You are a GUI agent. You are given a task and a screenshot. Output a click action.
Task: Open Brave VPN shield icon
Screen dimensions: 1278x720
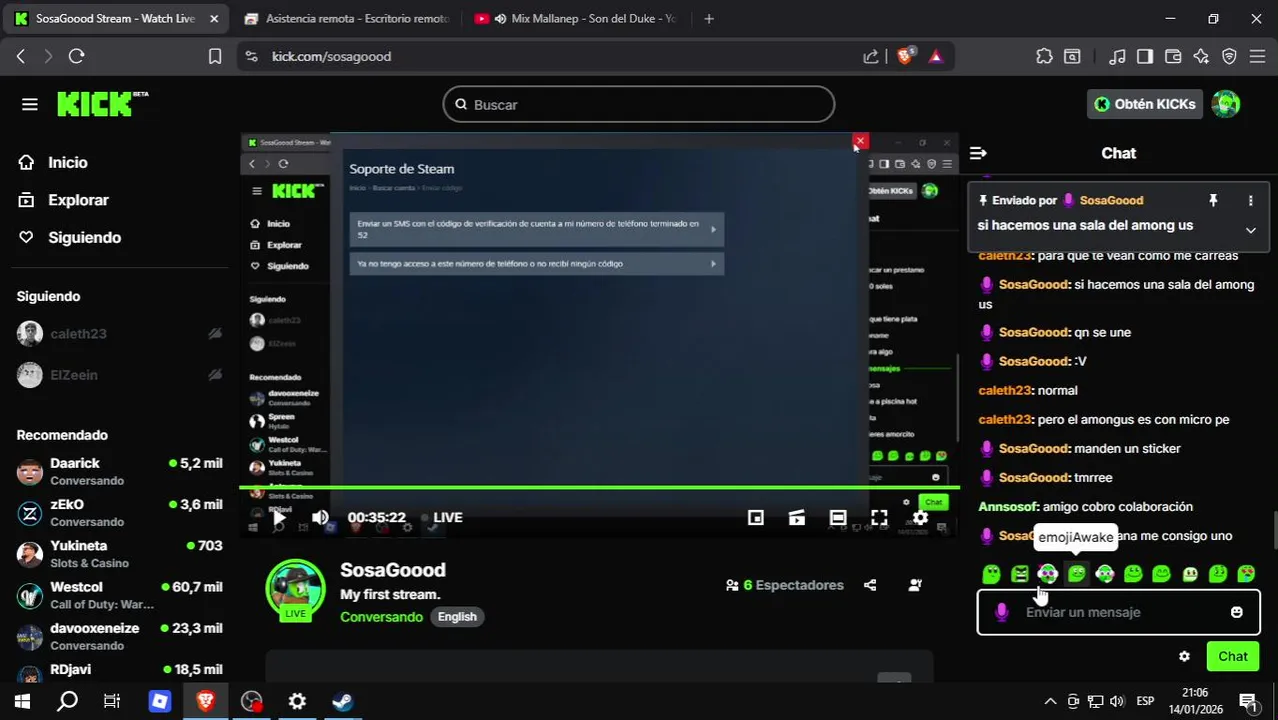pos(1229,56)
